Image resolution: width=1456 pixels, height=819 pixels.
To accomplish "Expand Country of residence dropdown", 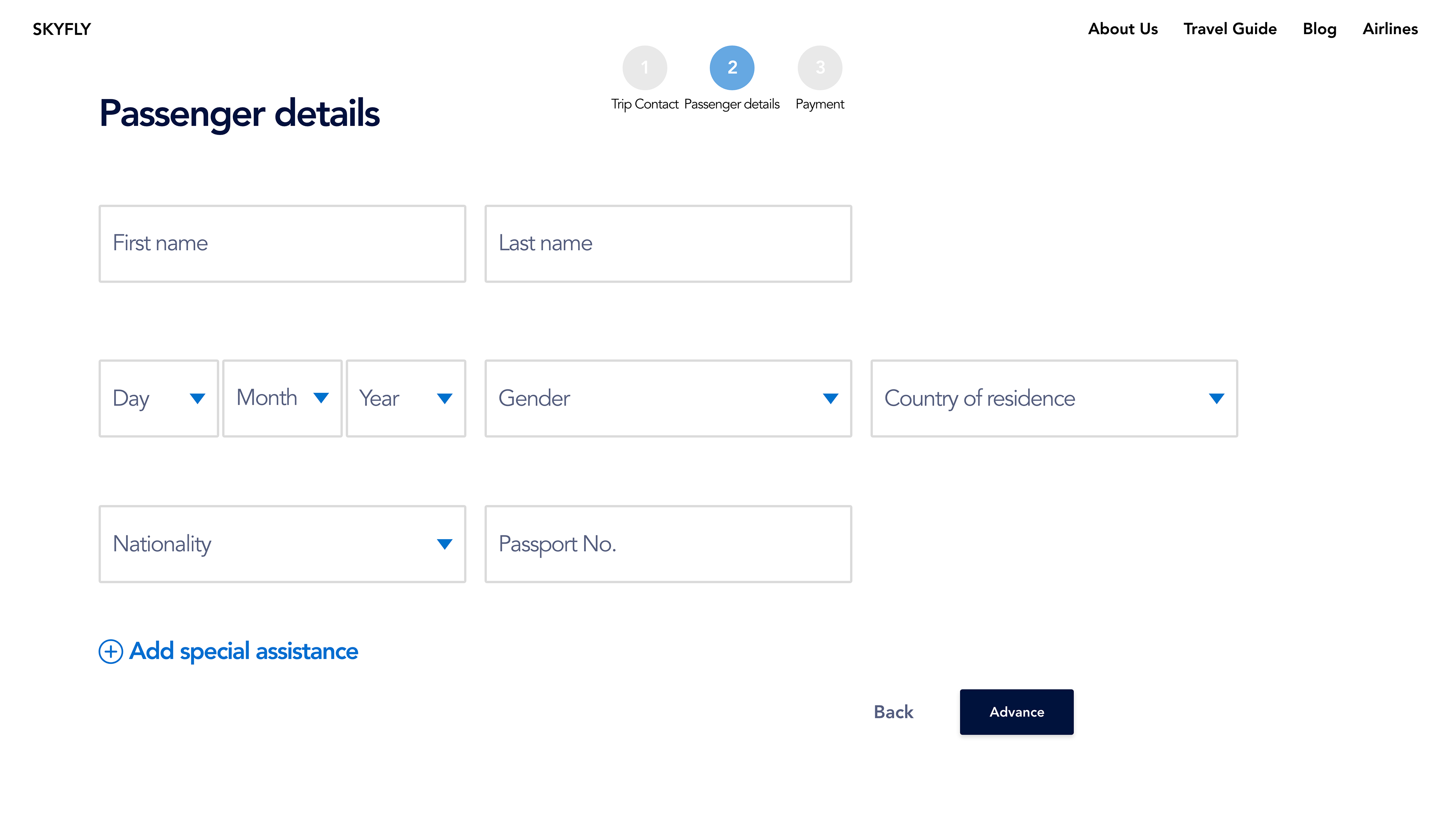I will coord(1054,399).
